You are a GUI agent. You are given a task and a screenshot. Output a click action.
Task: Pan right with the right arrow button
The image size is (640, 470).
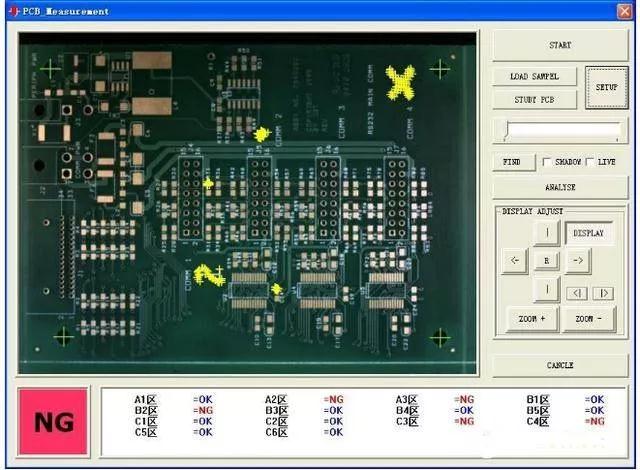pyautogui.click(x=578, y=261)
